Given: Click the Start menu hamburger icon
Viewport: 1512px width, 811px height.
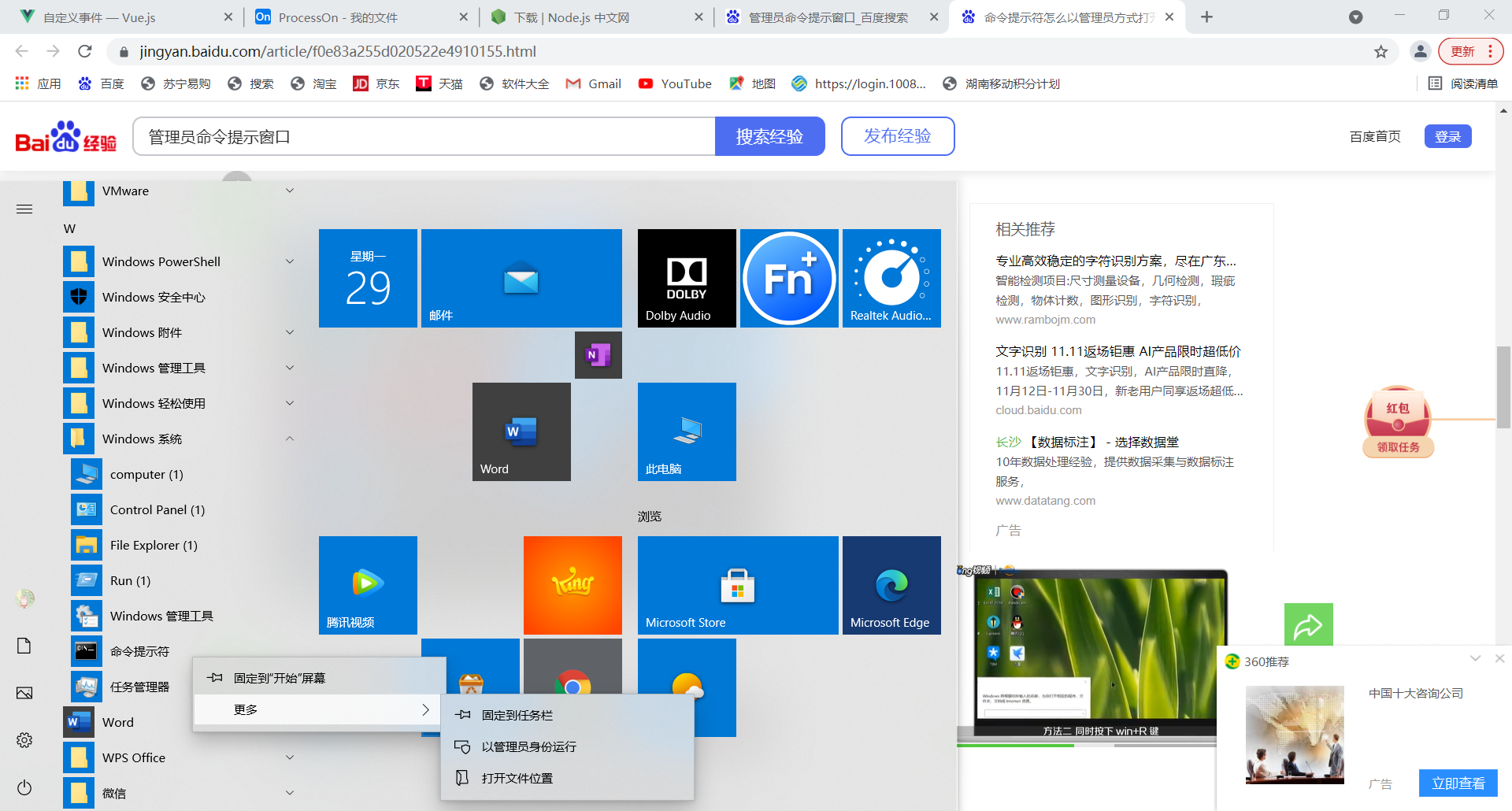Looking at the screenshot, I should [24, 209].
